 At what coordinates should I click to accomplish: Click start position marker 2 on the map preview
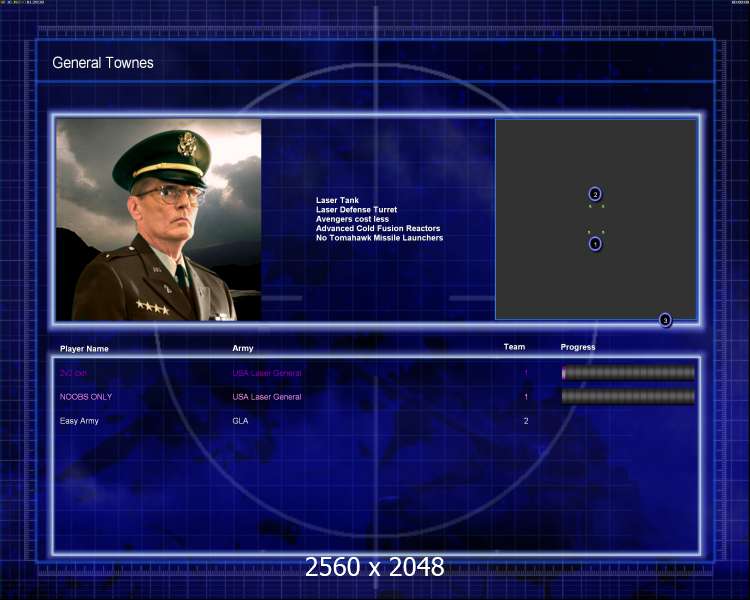point(595,194)
